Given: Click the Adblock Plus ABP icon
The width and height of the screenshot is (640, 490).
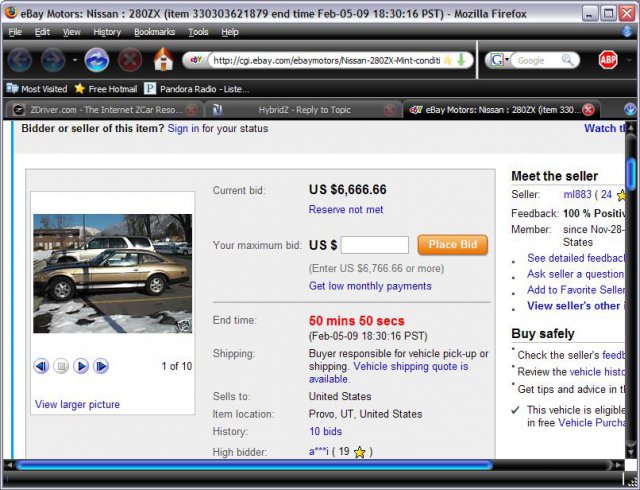Looking at the screenshot, I should [x=608, y=60].
